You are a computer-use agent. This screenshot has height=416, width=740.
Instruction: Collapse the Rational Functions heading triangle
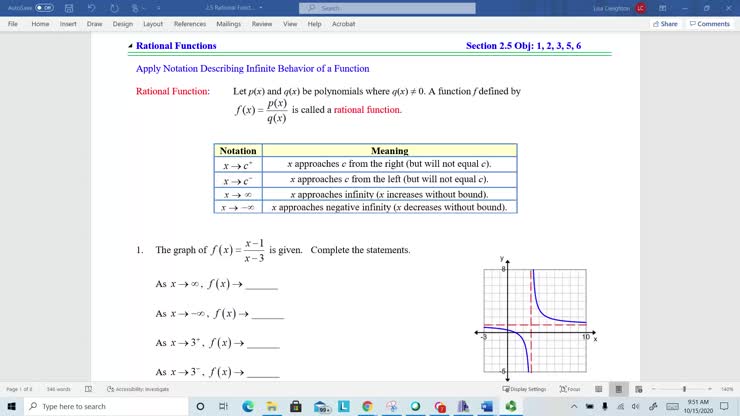click(x=130, y=46)
